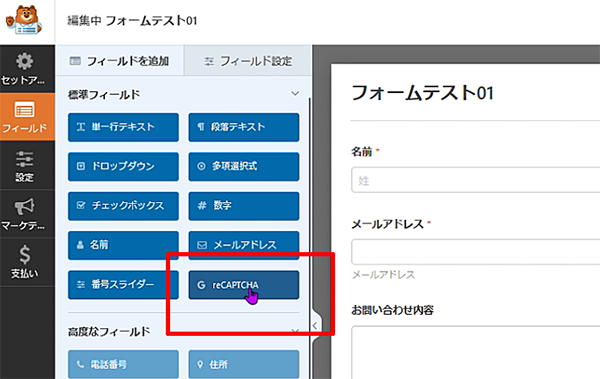Add the reCAPTCHA field
Screen dimensions: 600x379
click(244, 285)
